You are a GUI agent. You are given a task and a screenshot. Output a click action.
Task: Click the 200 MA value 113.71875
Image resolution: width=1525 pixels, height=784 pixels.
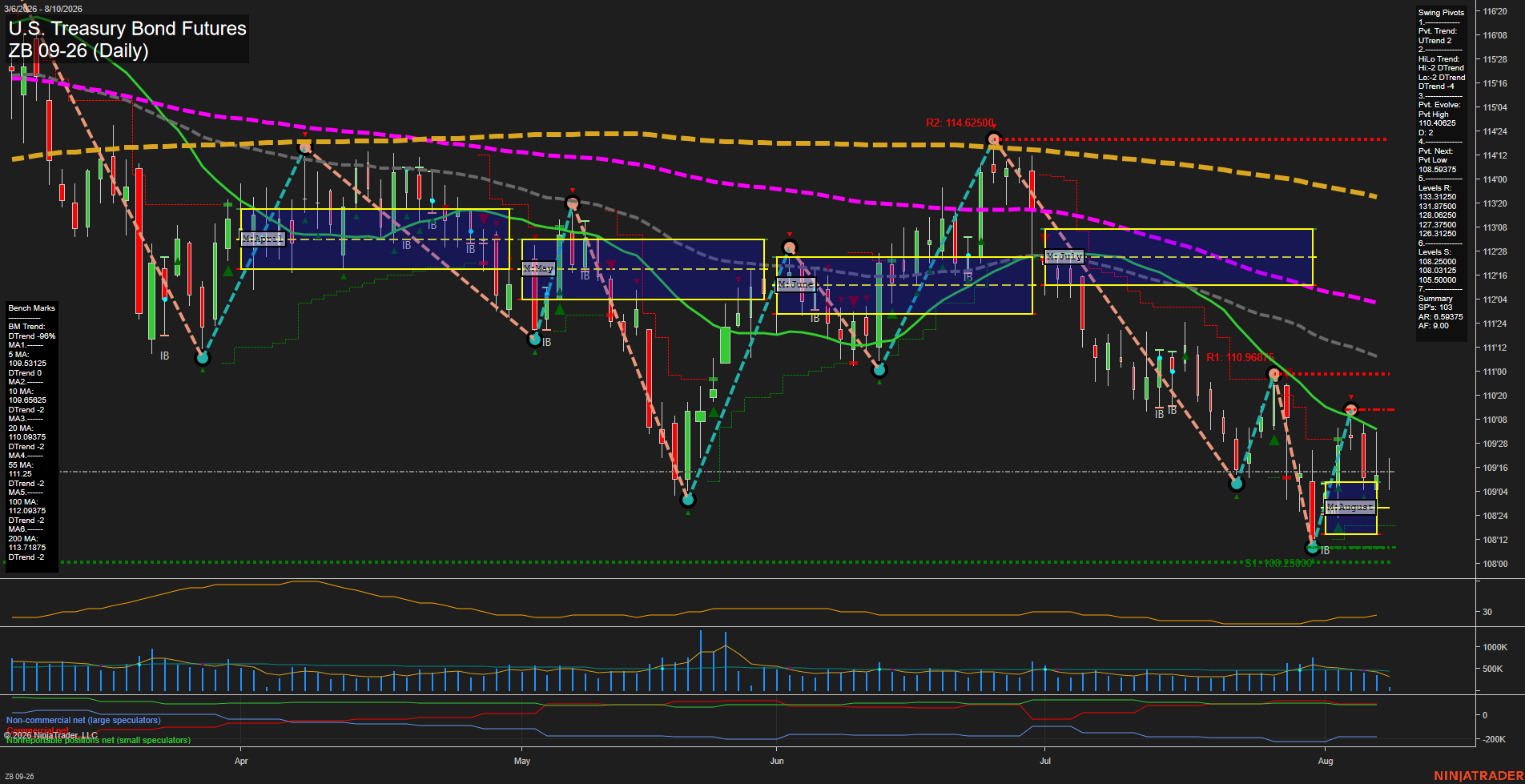coord(27,548)
